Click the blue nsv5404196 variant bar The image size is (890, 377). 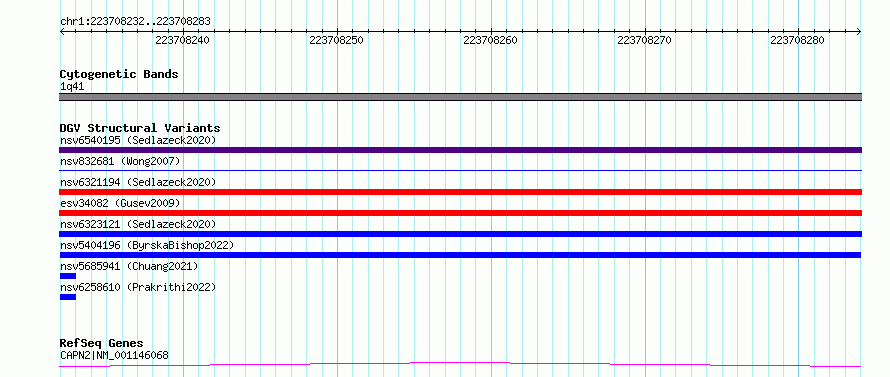[x=460, y=255]
